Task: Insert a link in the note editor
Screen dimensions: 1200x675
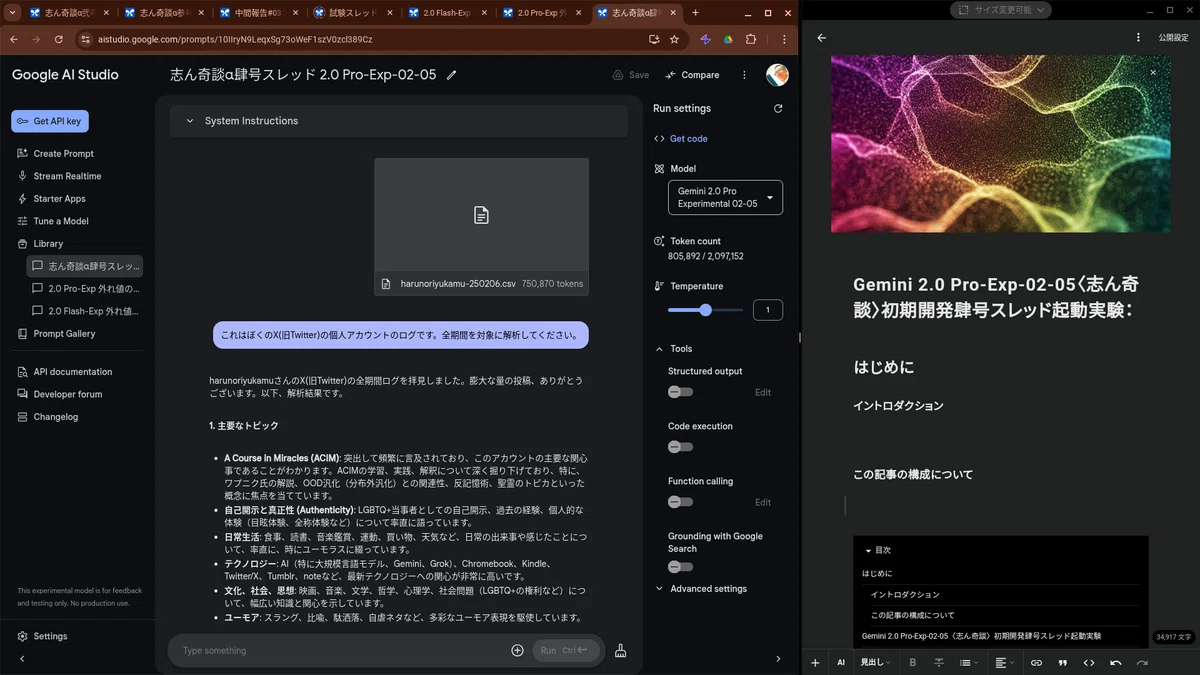Action: click(1036, 662)
